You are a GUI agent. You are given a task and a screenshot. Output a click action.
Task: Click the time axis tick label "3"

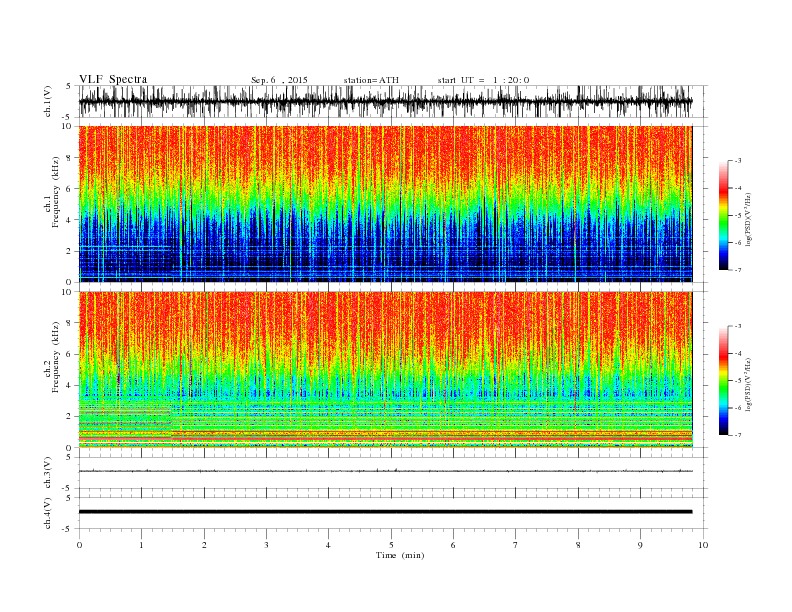pos(266,545)
